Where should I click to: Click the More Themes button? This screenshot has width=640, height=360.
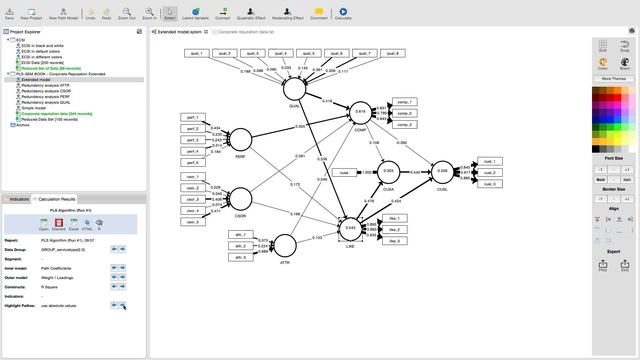click(614, 78)
